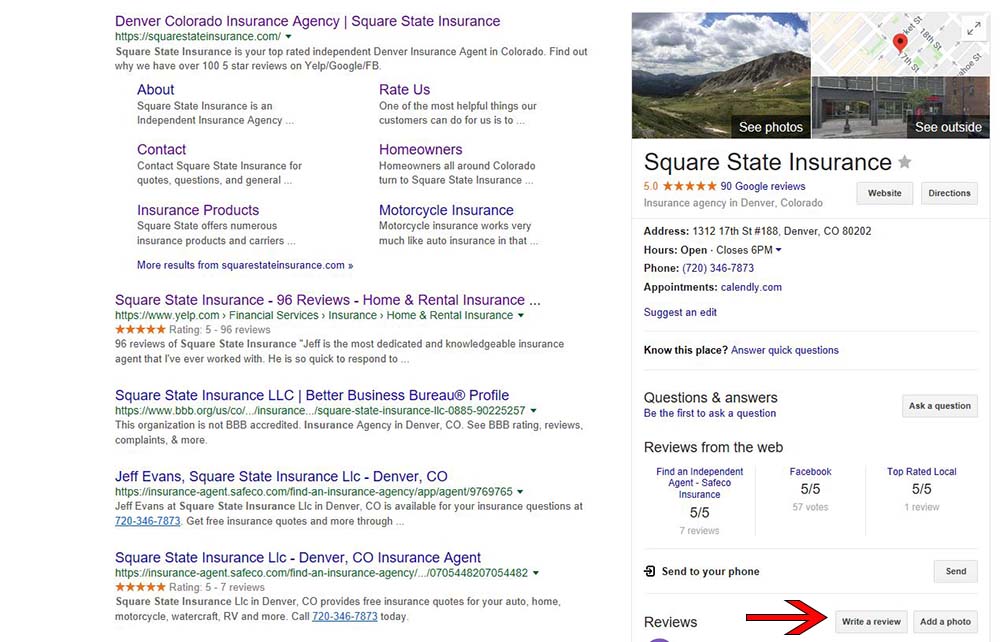This screenshot has width=1000, height=642.
Task: Open the Homeowners sitelink
Action: (x=420, y=150)
